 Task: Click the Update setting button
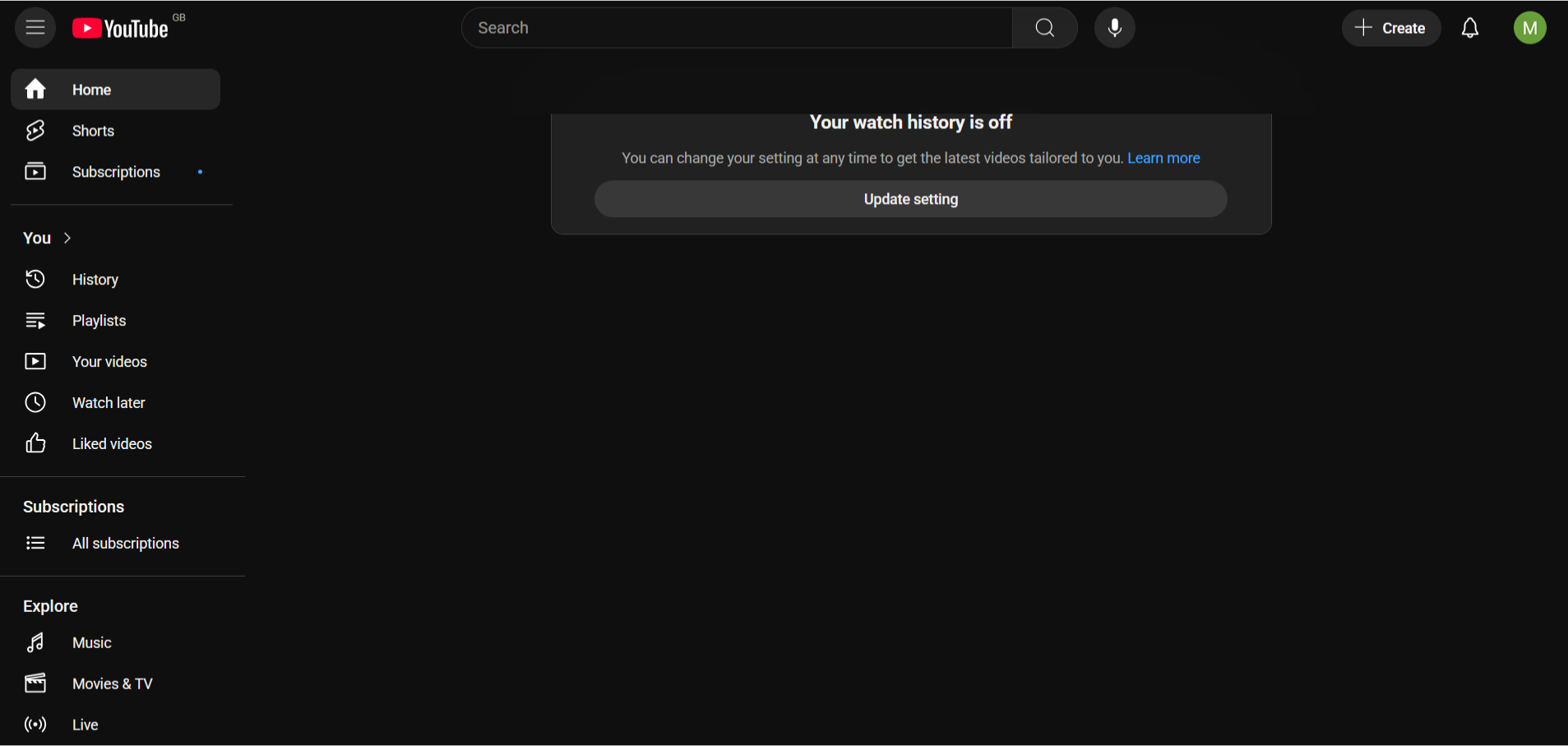tap(910, 198)
